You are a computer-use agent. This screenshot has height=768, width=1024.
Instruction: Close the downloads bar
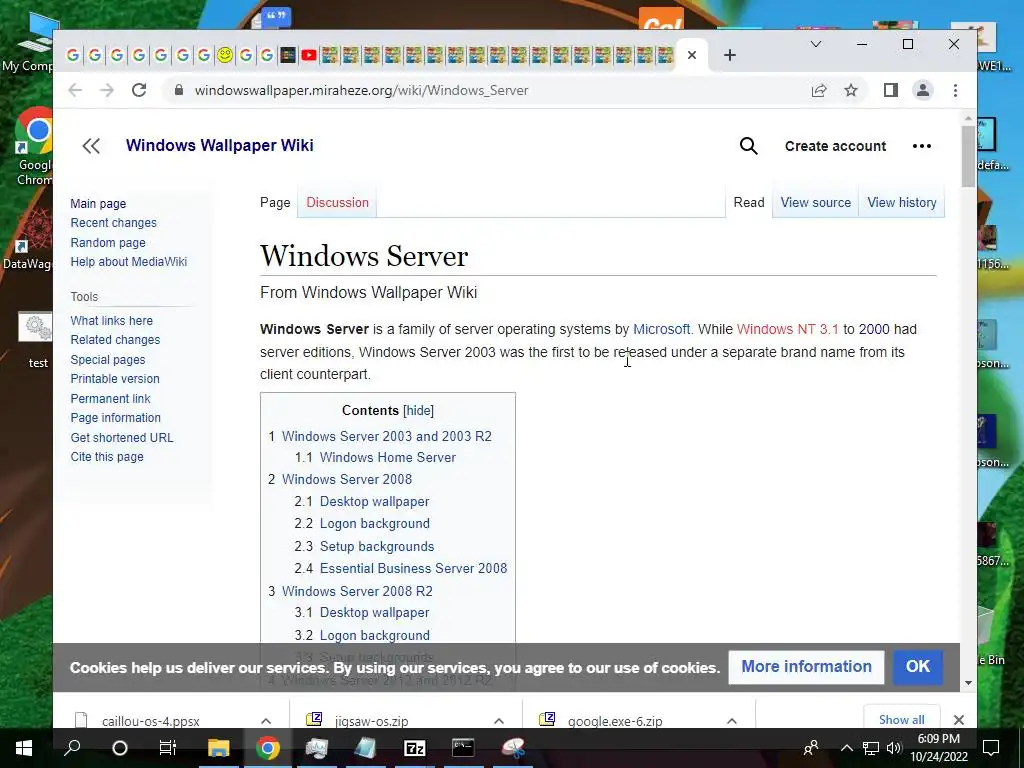point(959,720)
